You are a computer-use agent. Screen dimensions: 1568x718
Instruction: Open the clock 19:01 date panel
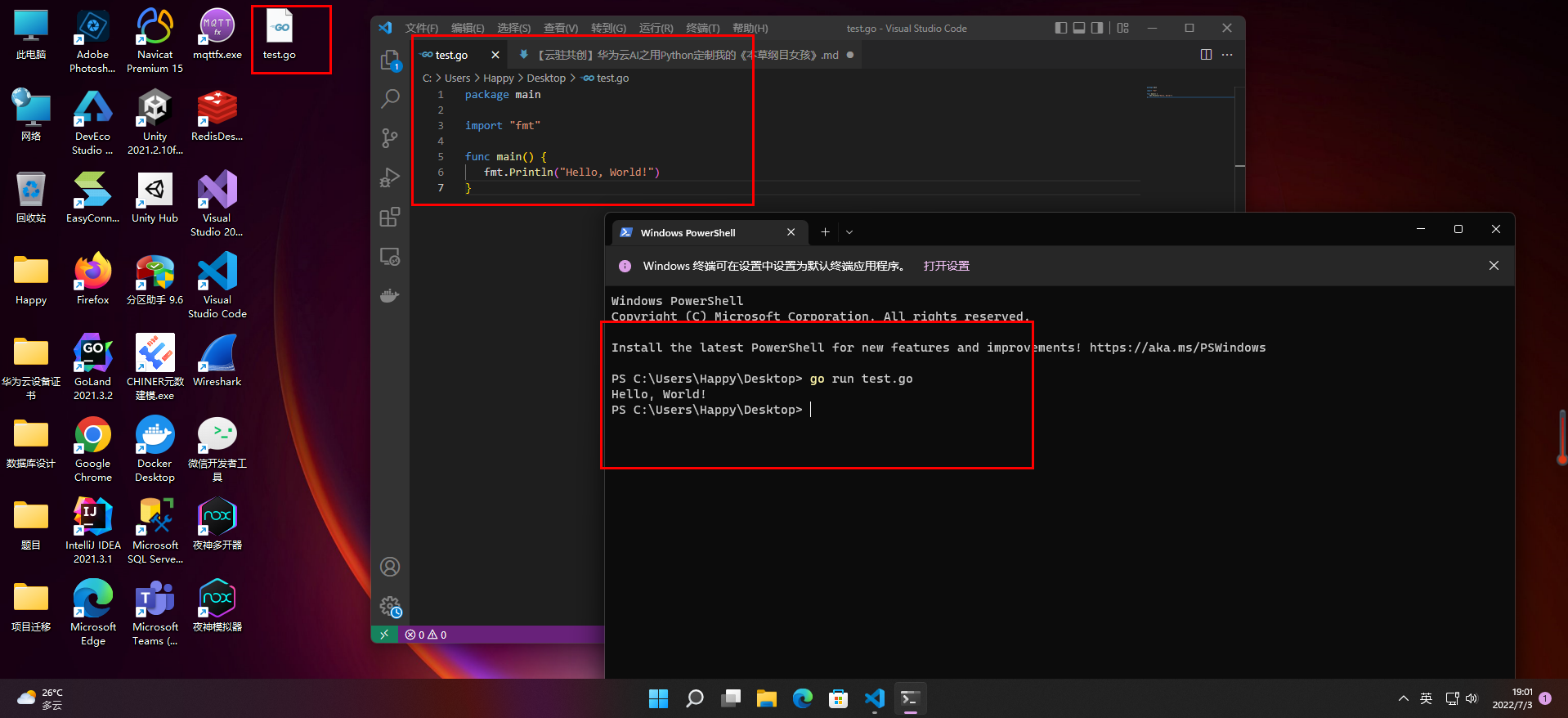1512,698
